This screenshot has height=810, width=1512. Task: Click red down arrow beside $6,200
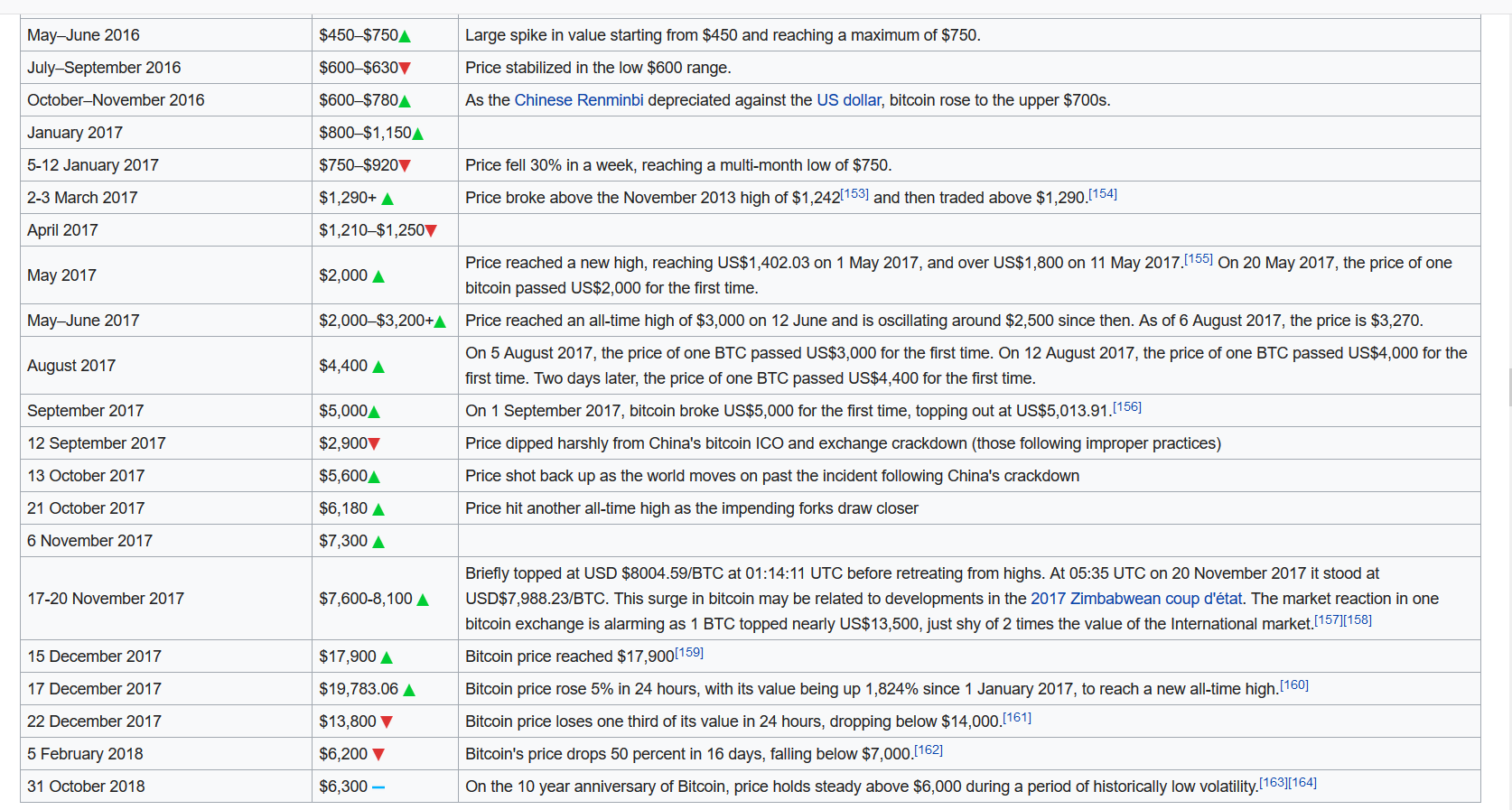tap(378, 755)
